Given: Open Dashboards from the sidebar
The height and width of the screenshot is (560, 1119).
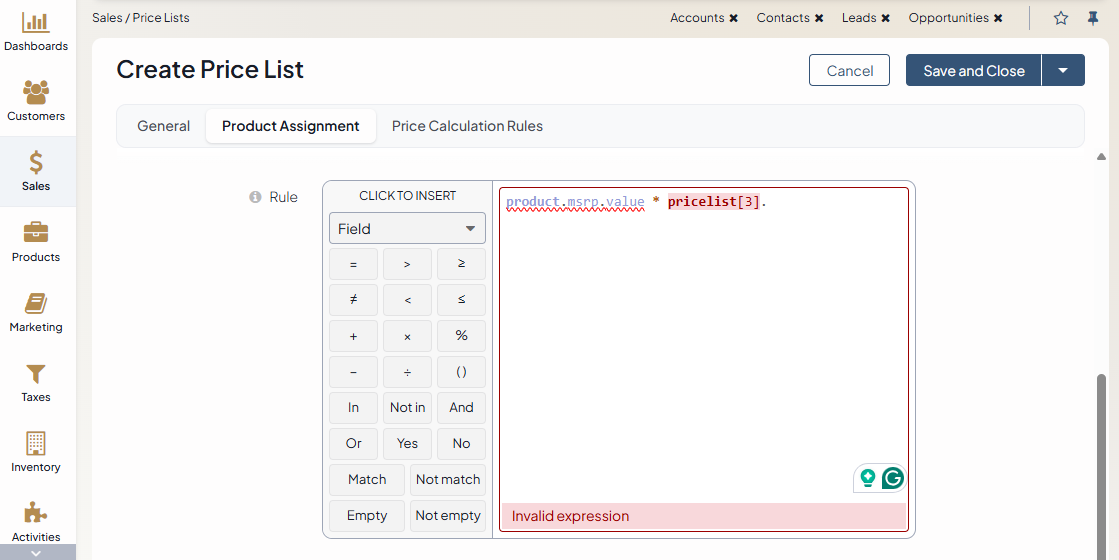Looking at the screenshot, I should coord(36,32).
